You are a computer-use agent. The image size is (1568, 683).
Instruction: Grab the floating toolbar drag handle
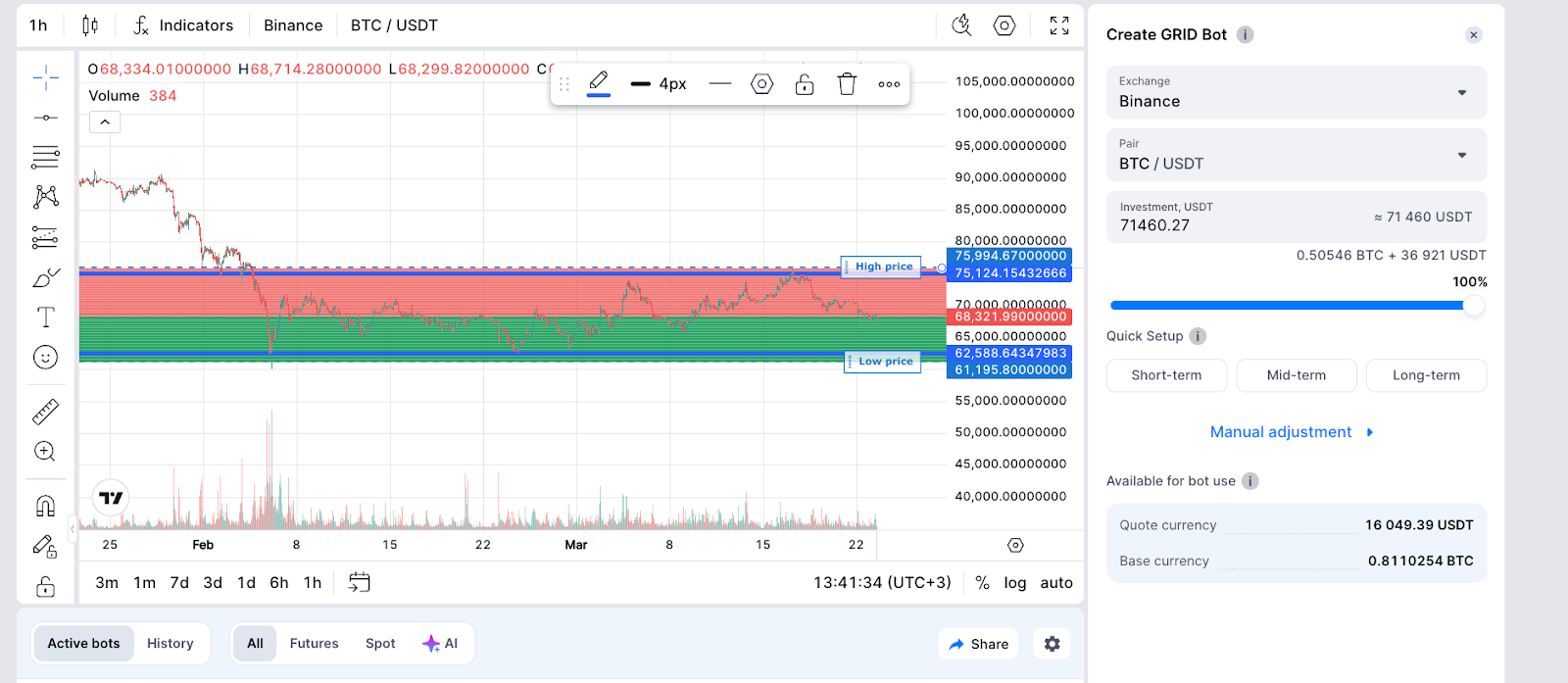pos(564,84)
